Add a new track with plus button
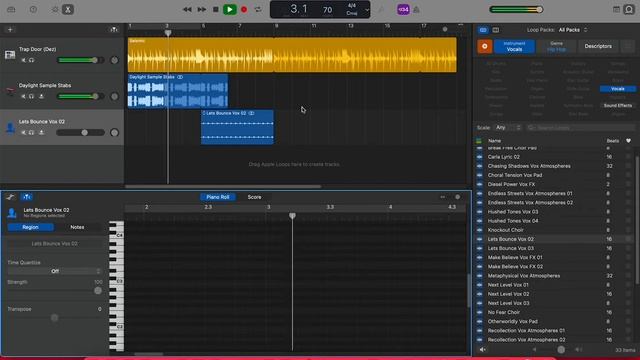The image size is (640, 360). pyautogui.click(x=10, y=29)
